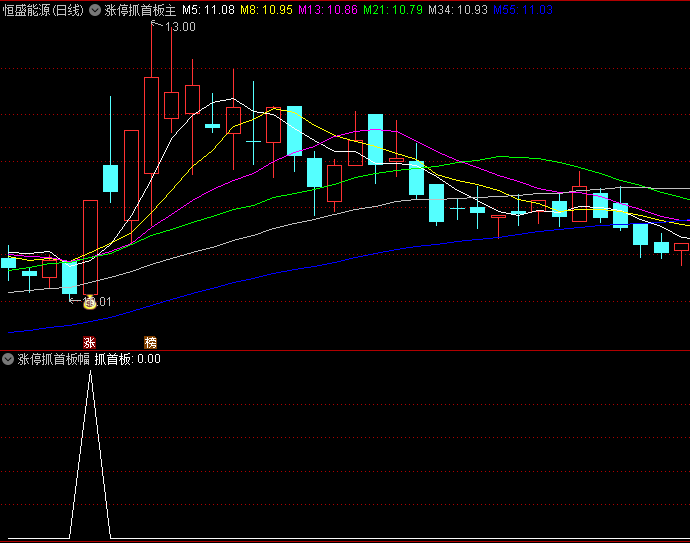Click the M5: 11.08 moving average label
Image resolution: width=690 pixels, height=543 pixels.
click(x=208, y=10)
